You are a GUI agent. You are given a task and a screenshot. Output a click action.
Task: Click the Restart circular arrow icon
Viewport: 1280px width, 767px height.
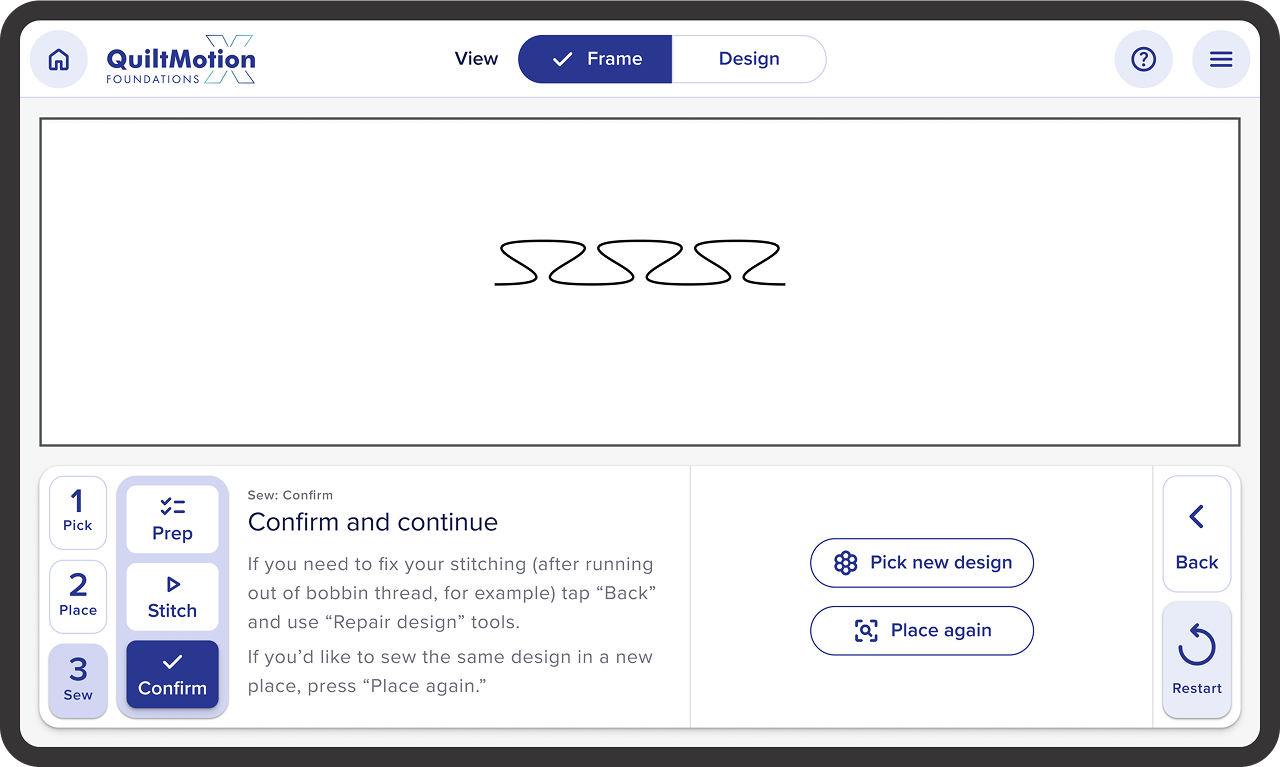click(x=1196, y=647)
